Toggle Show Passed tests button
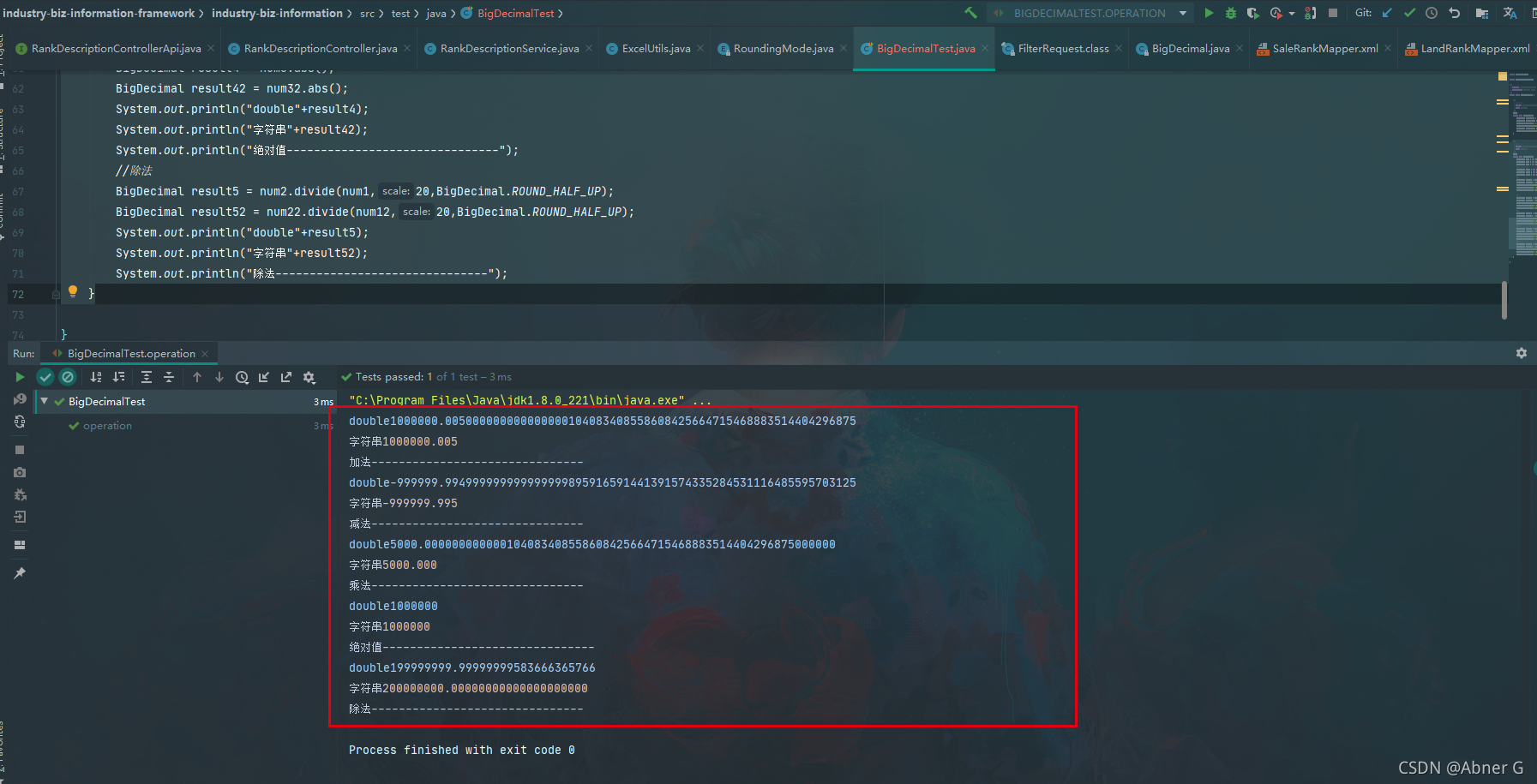The width and height of the screenshot is (1537, 784). coord(45,377)
